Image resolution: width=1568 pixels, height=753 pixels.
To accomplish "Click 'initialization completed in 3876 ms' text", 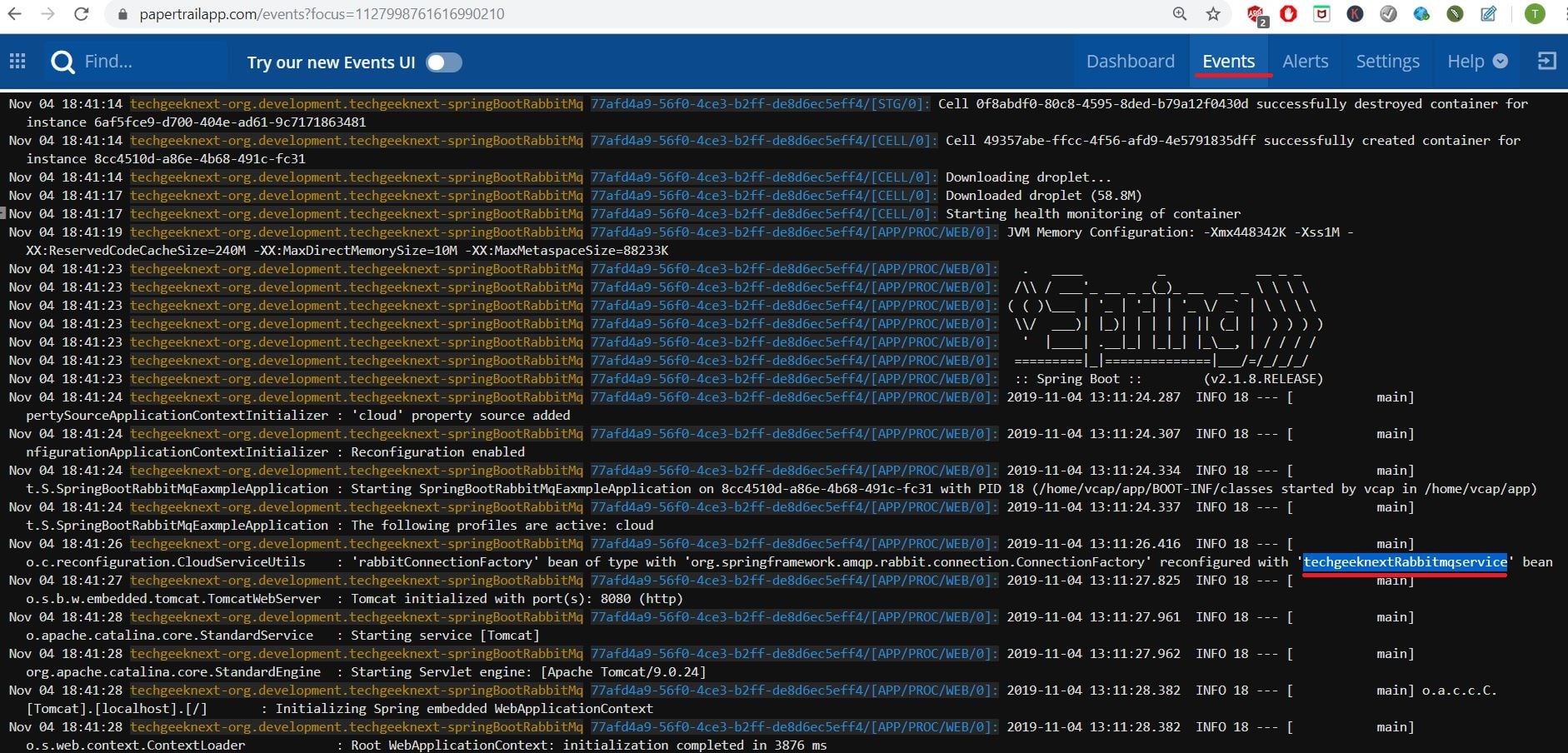I will [x=695, y=746].
